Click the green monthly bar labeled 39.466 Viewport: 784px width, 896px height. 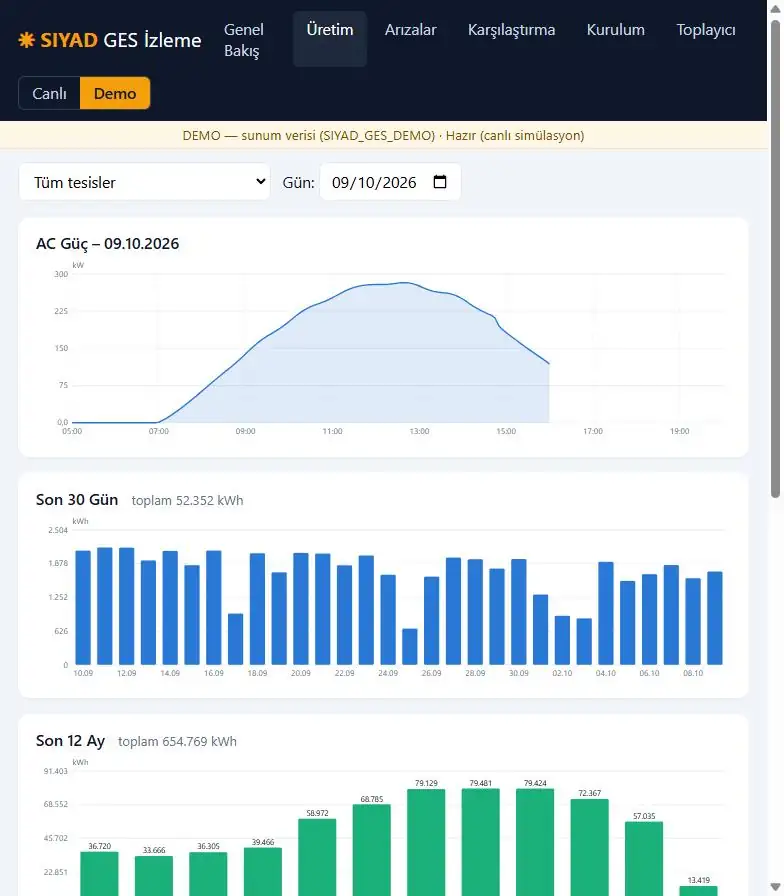click(x=263, y=872)
